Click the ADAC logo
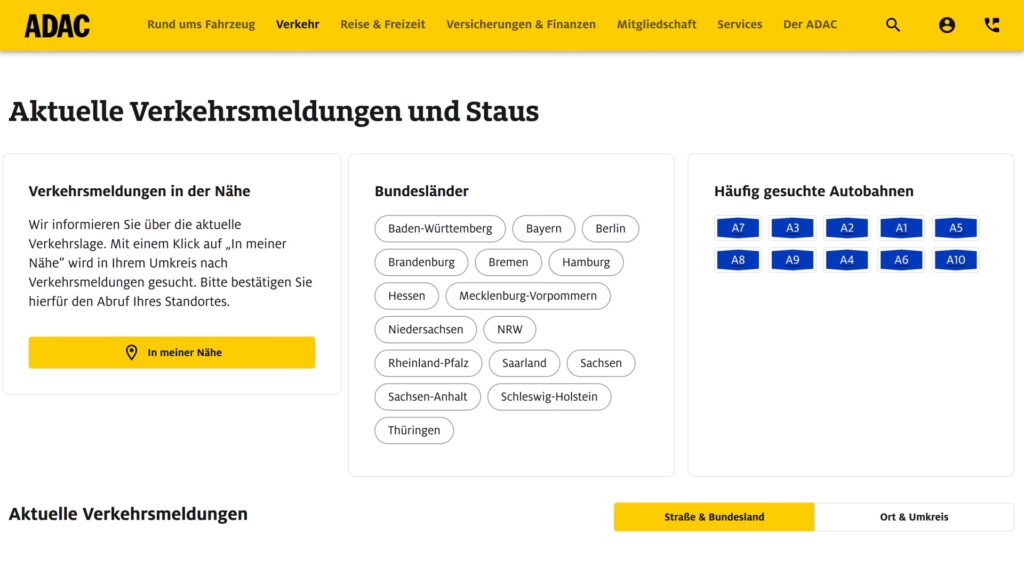The height and width of the screenshot is (576, 1024). tap(57, 25)
